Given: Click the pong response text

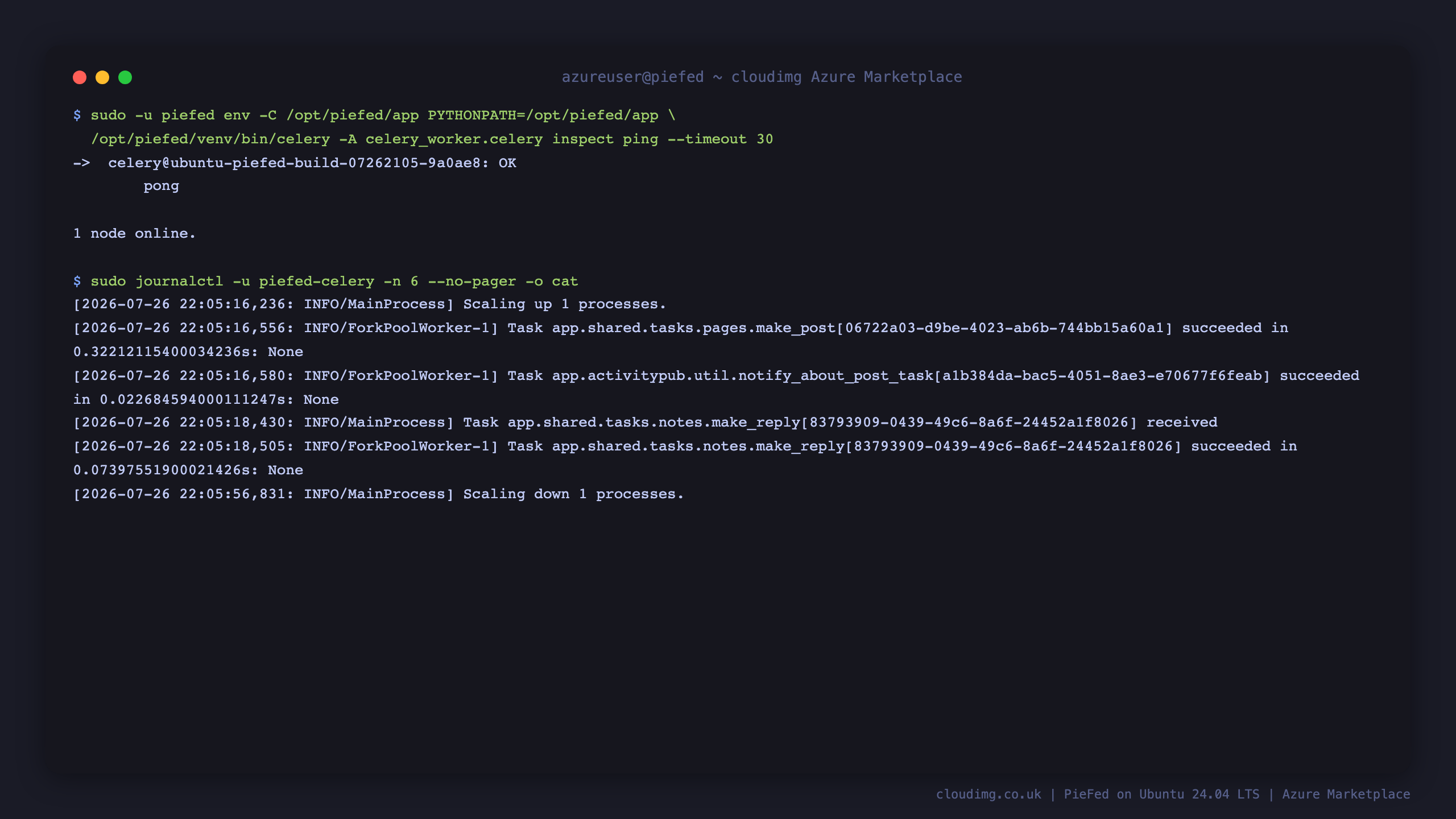Looking at the screenshot, I should 161,187.
